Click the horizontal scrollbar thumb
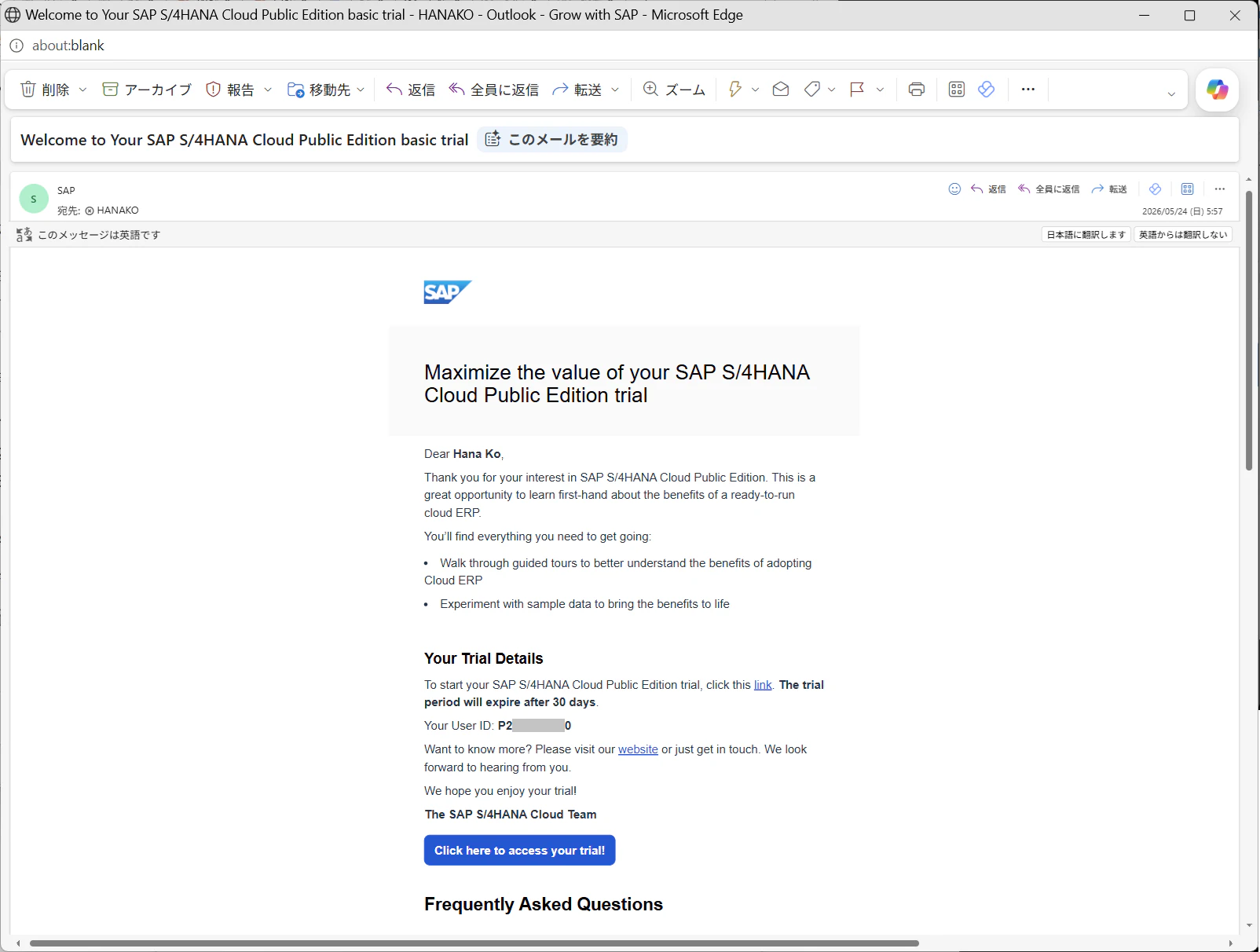1260x952 pixels. tap(474, 943)
